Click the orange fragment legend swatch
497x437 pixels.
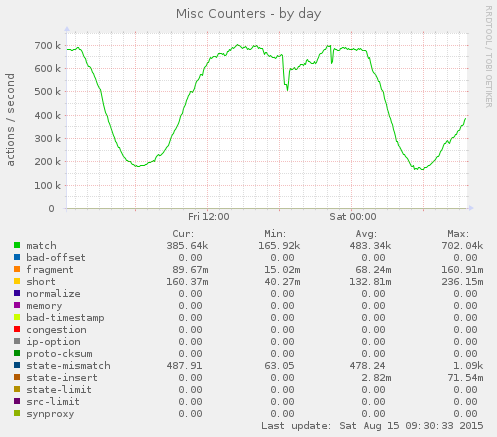point(17,269)
